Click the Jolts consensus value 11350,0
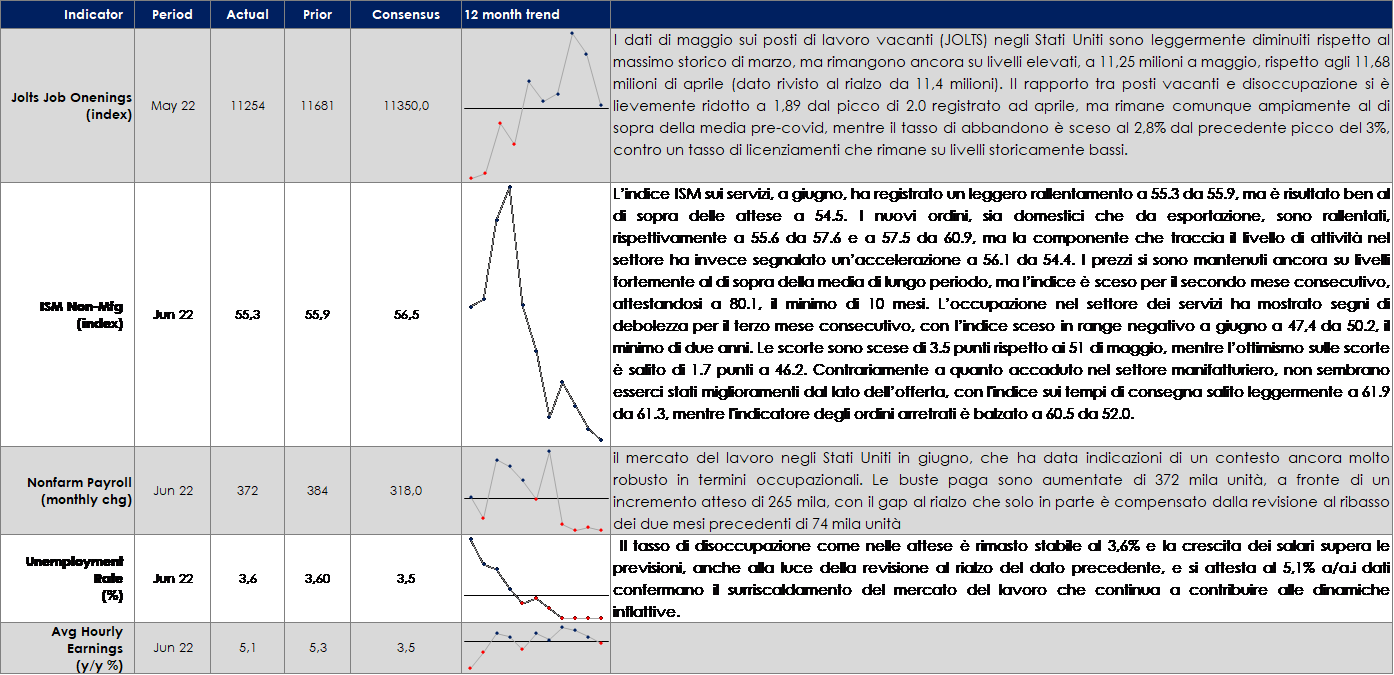 [405, 105]
